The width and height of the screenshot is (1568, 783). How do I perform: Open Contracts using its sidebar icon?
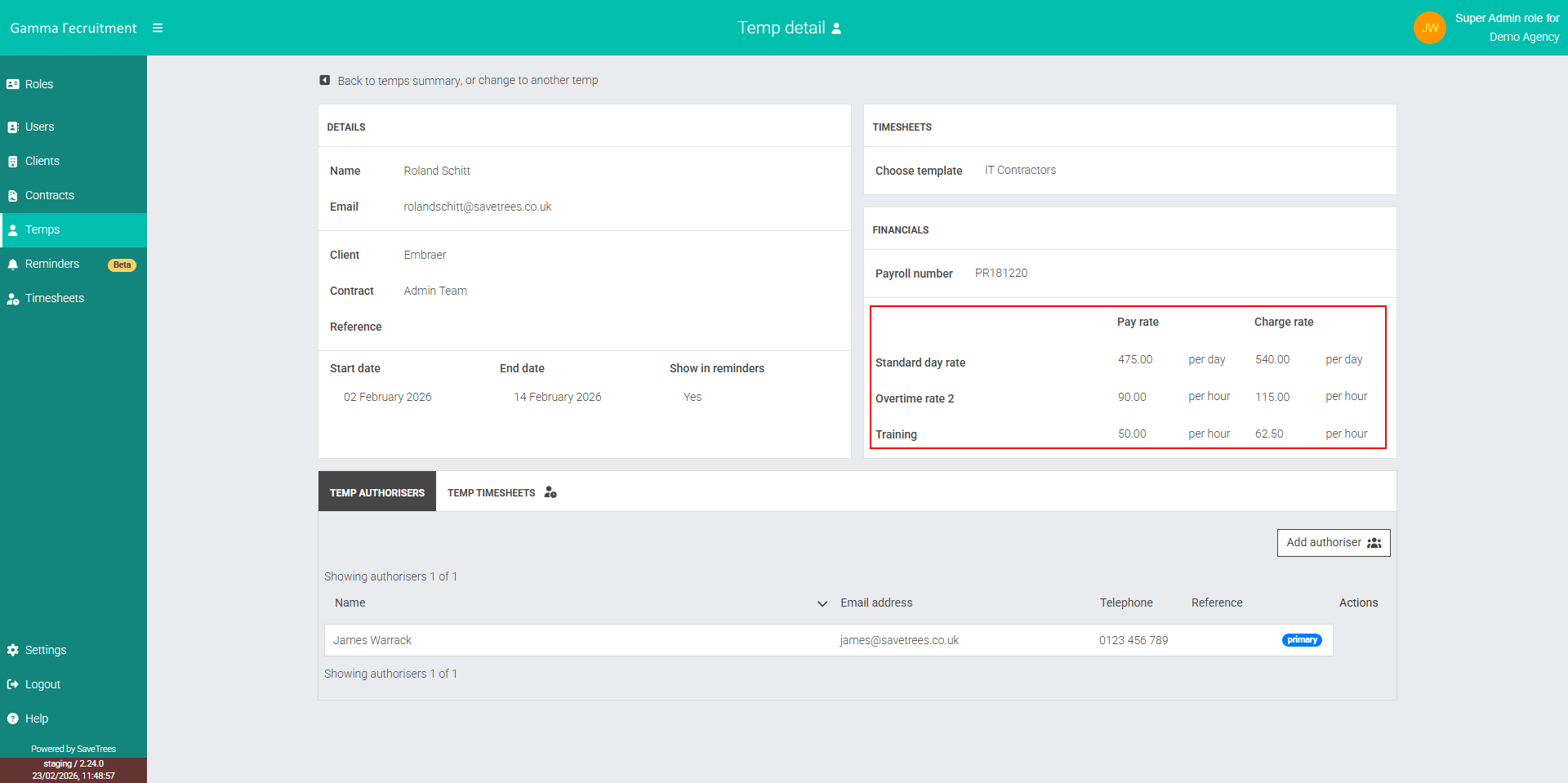coord(12,195)
